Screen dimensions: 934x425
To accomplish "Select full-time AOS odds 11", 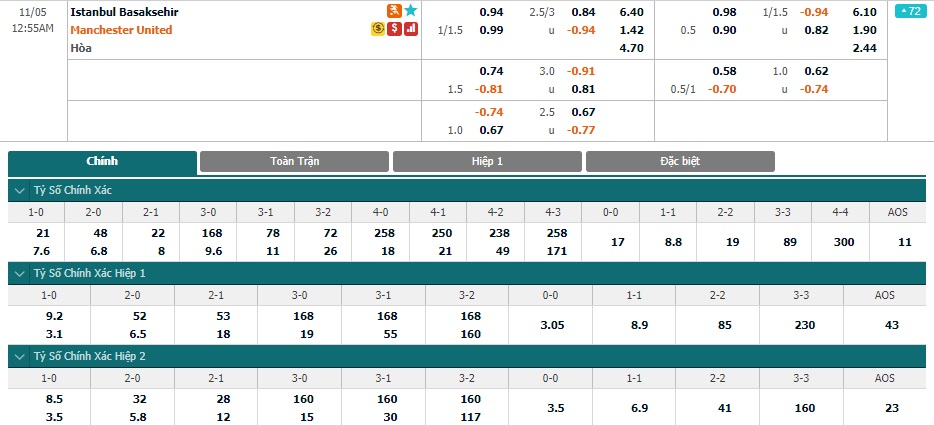I will 904,242.
